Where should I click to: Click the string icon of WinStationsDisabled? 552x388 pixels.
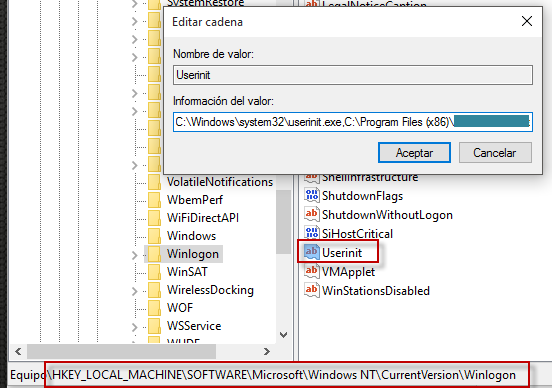[x=312, y=290]
